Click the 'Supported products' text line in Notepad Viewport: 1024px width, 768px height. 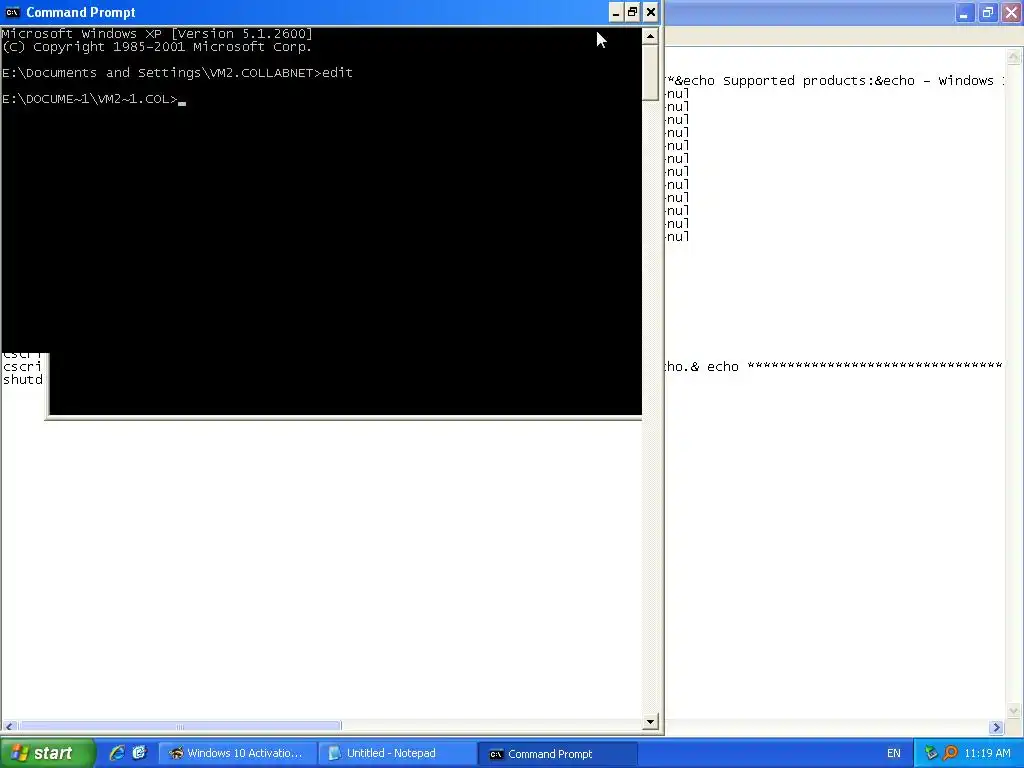click(833, 81)
